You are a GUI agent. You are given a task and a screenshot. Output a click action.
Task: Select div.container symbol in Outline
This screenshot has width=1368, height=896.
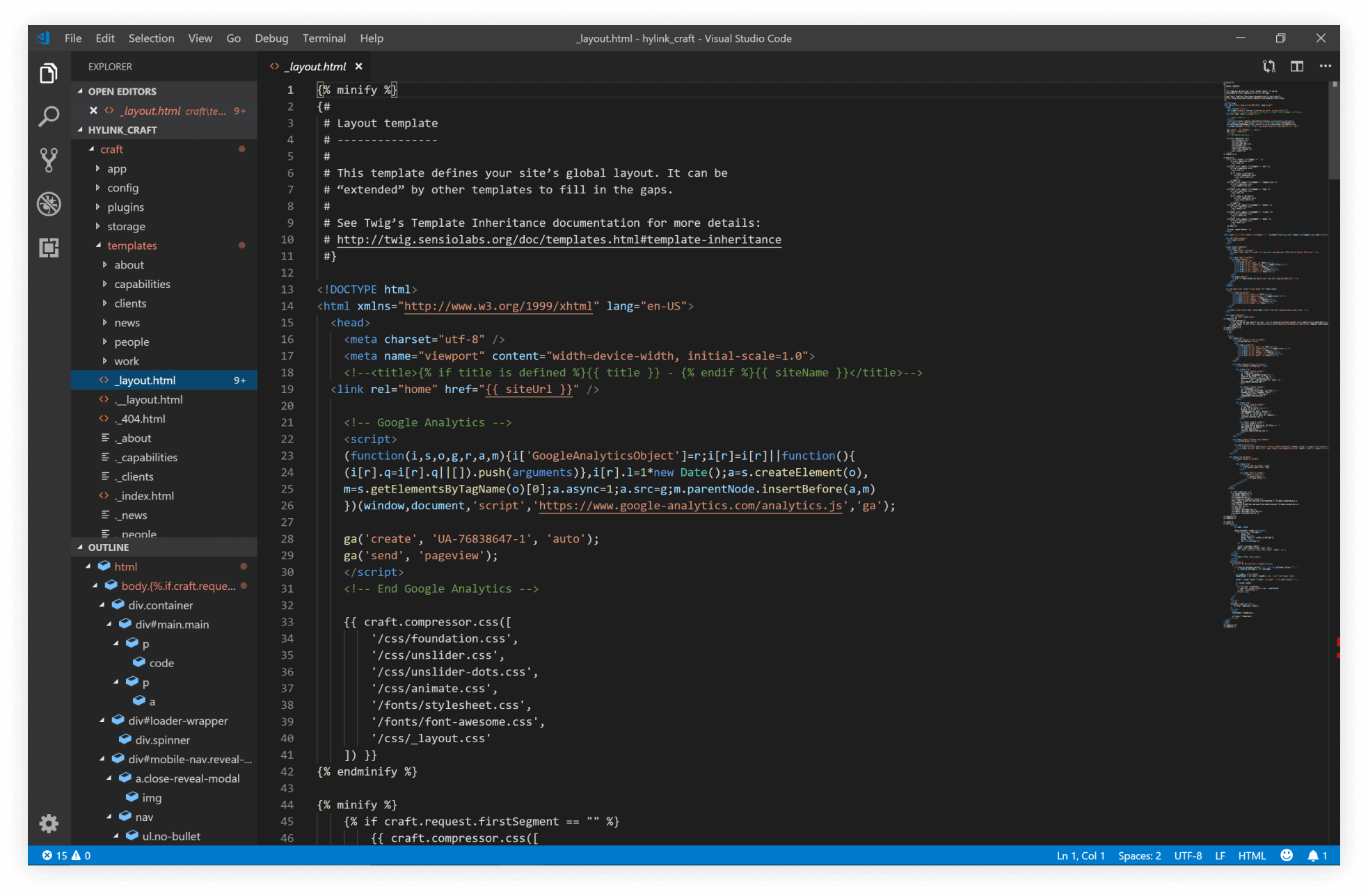click(161, 605)
